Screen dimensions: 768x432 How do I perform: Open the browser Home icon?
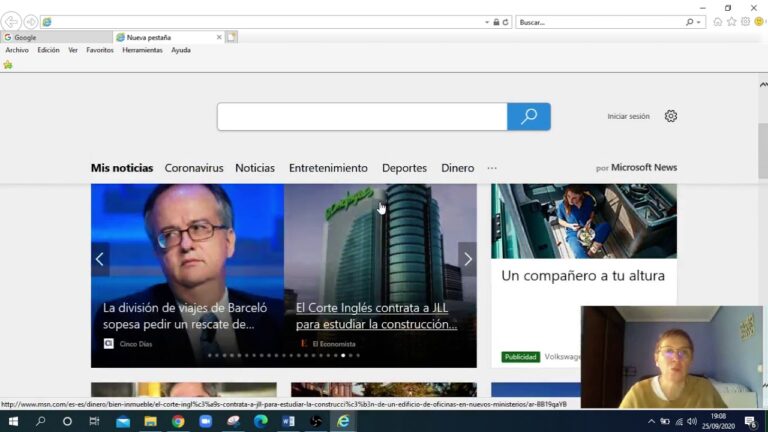718,22
